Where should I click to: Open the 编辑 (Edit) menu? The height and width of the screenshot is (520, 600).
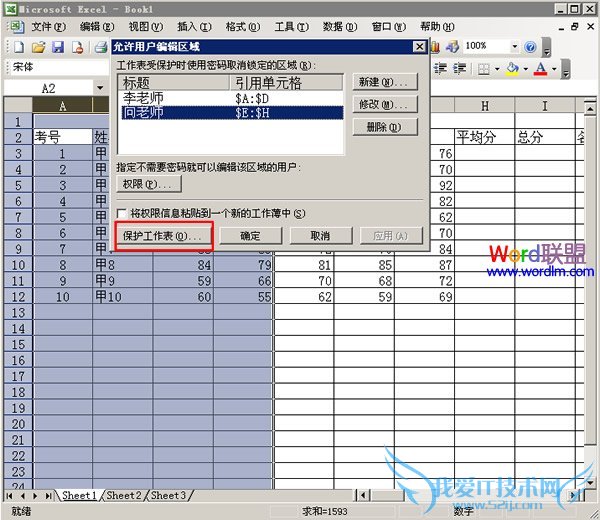click(x=97, y=27)
